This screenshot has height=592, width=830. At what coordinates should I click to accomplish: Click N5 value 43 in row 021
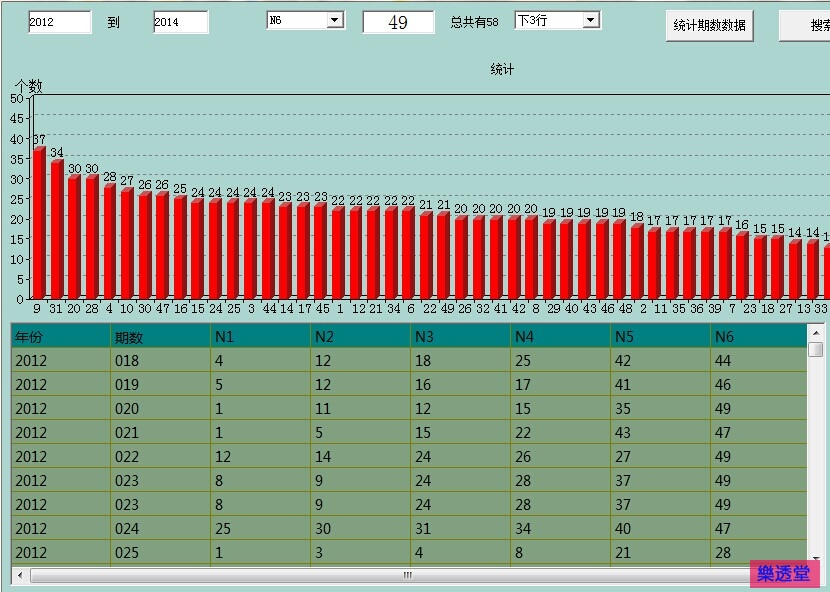pos(661,433)
